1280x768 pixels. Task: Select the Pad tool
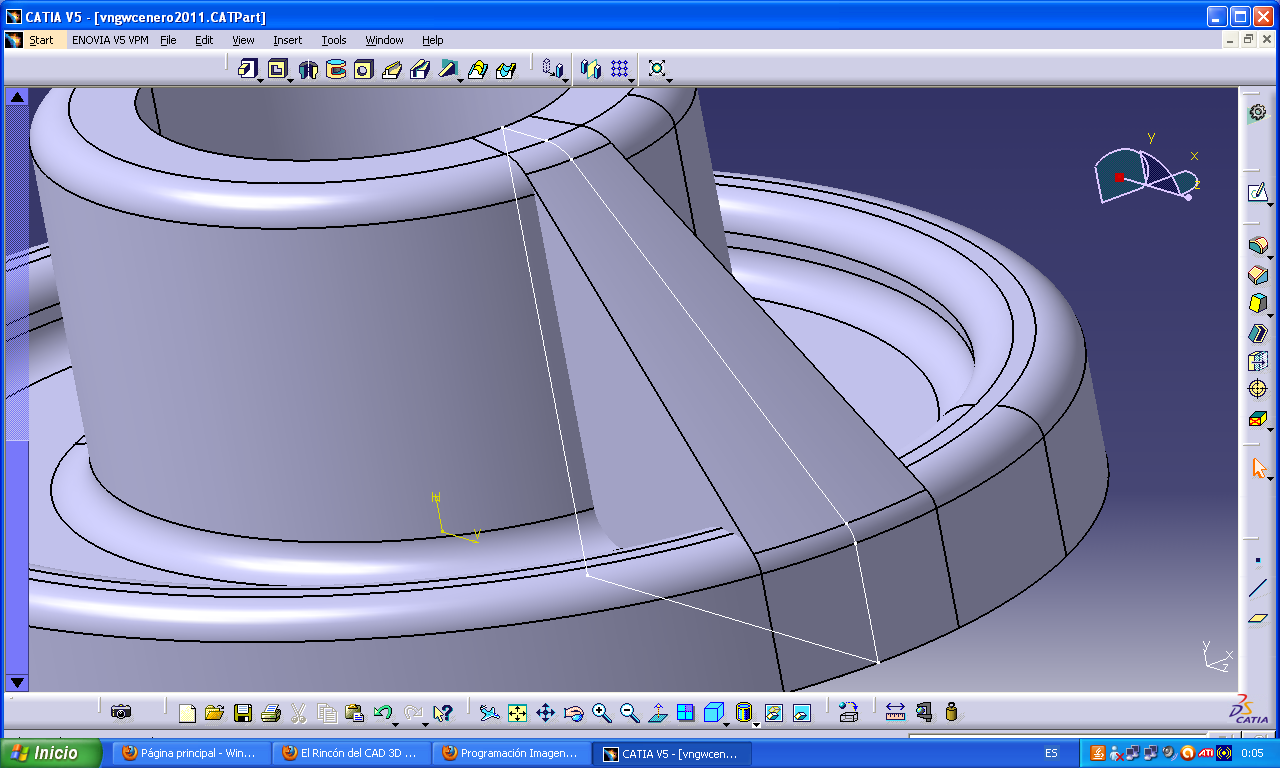[x=247, y=69]
